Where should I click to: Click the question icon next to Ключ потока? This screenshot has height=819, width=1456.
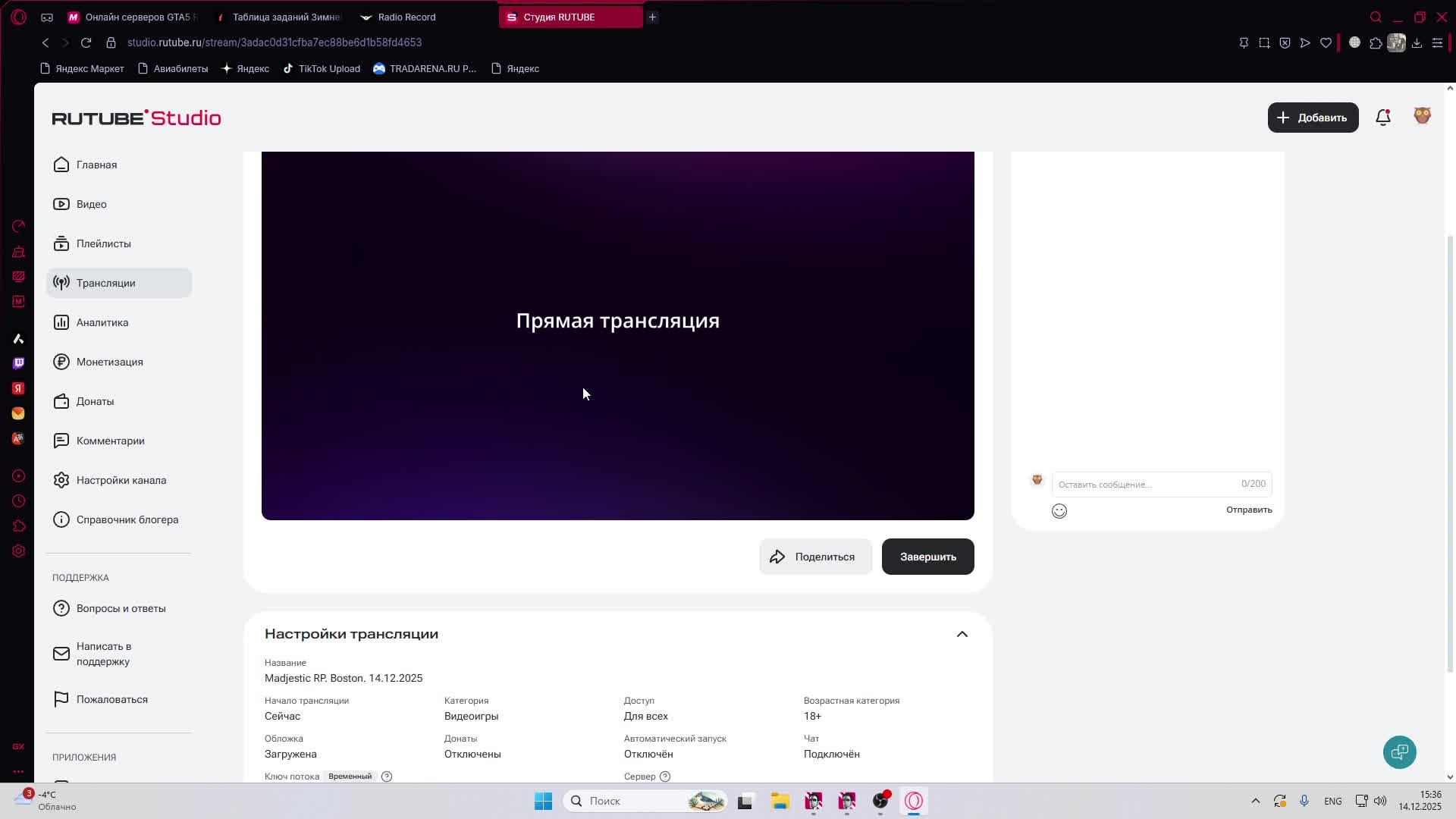[387, 777]
